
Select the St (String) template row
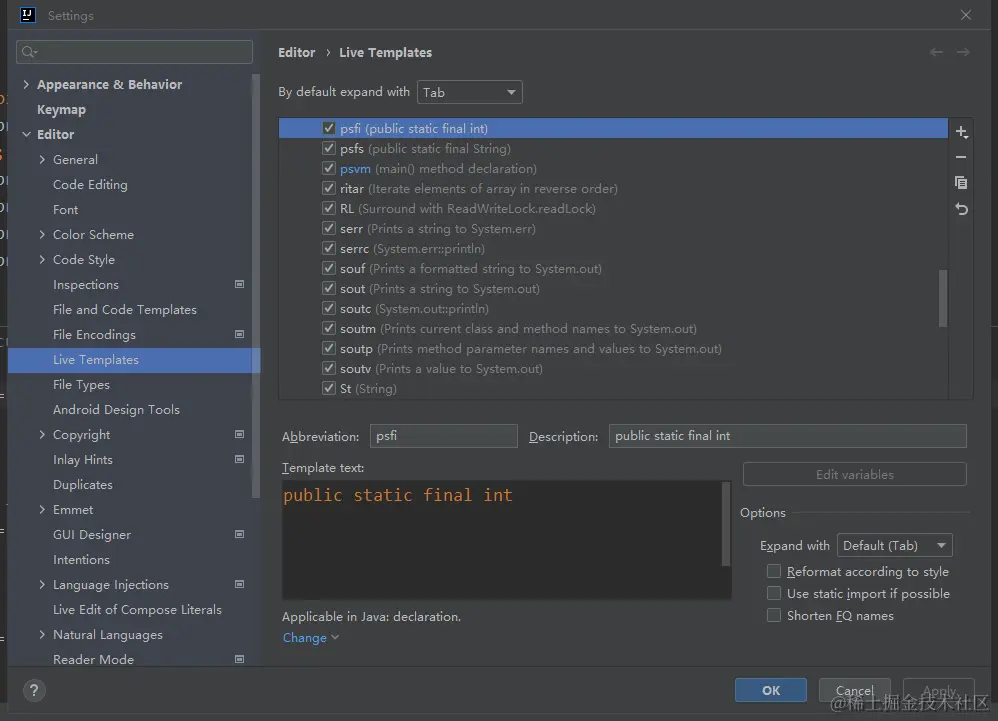pyautogui.click(x=613, y=388)
